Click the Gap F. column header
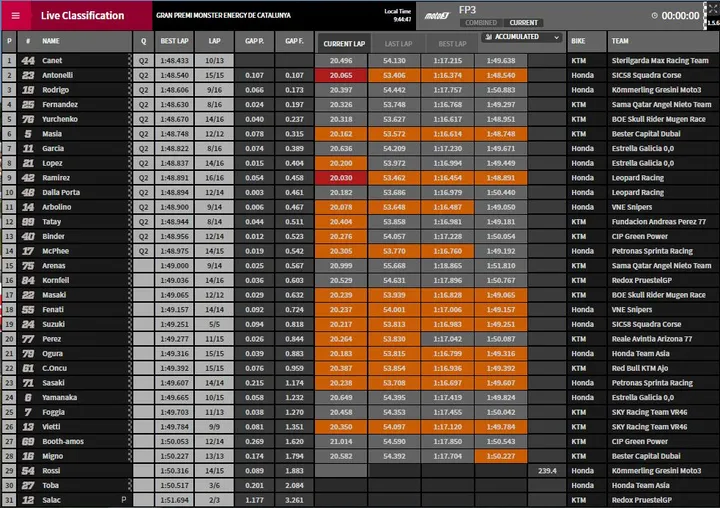 click(294, 41)
